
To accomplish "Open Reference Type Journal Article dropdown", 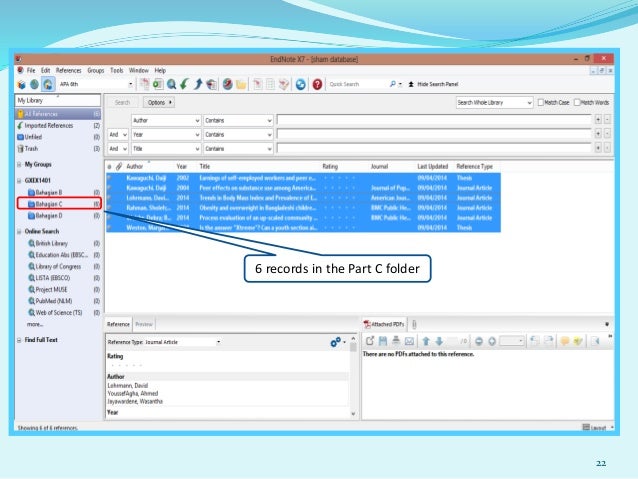I will pyautogui.click(x=218, y=342).
